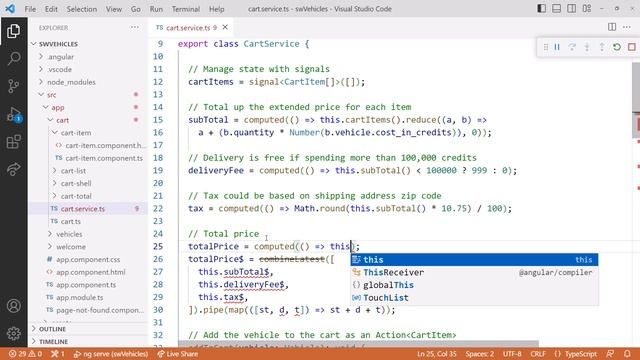Collapse the src folder
The image size is (640, 360).
pos(51,95)
